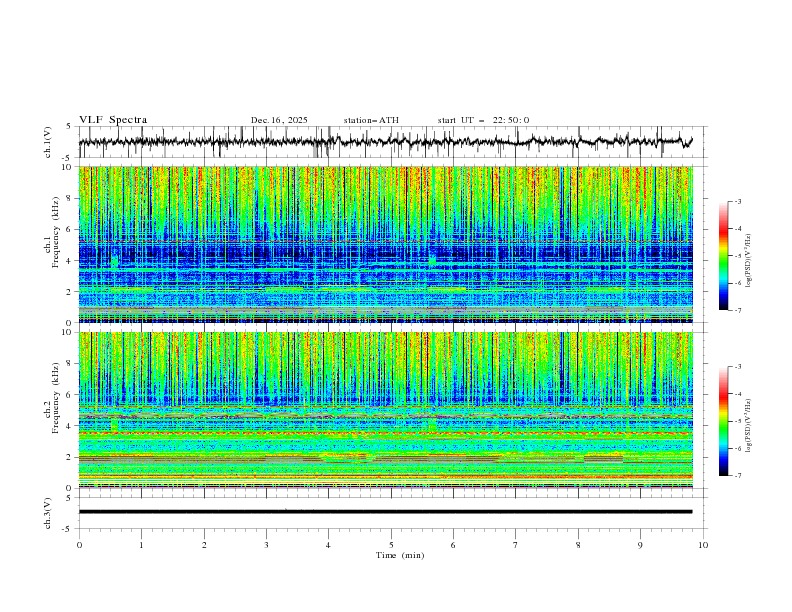Click the "-4" tick on lower colorbar

(x=737, y=394)
